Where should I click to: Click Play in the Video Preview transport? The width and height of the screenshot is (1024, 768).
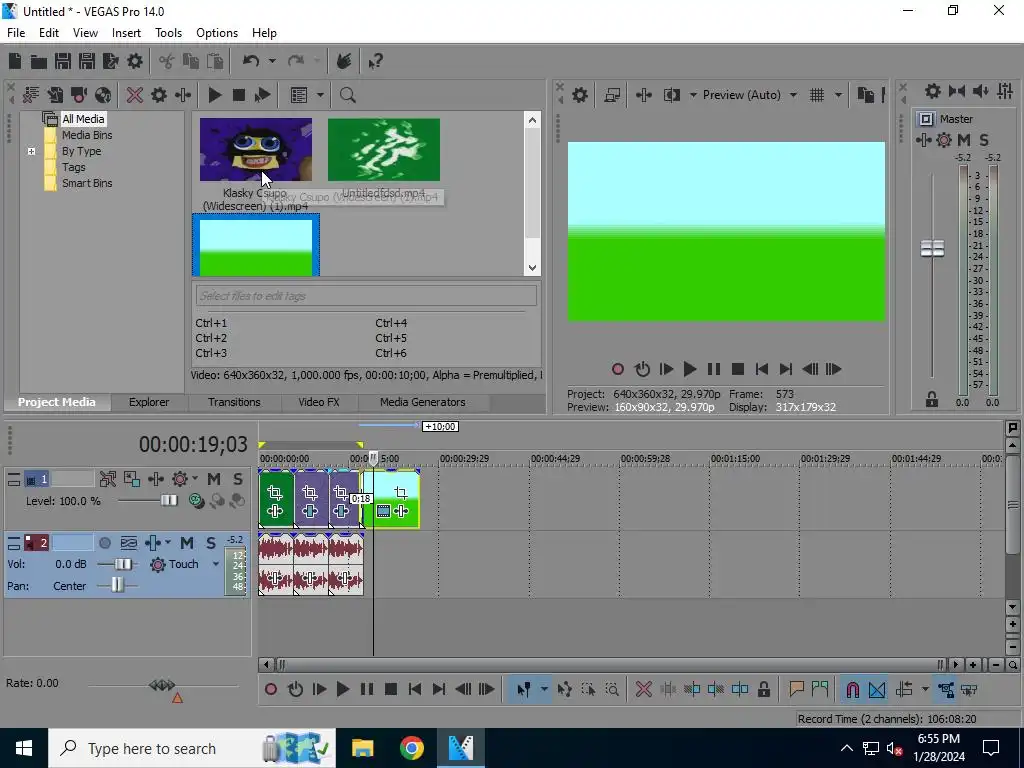[689, 369]
